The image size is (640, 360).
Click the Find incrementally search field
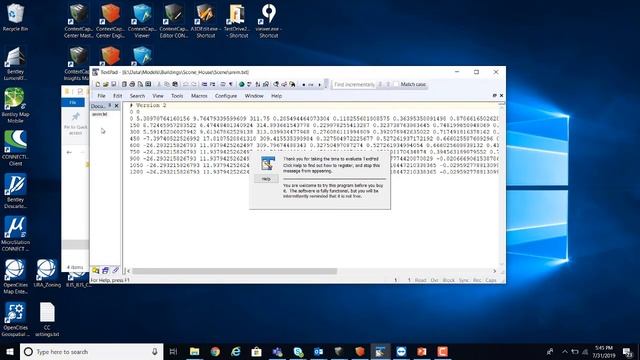pyautogui.click(x=354, y=84)
